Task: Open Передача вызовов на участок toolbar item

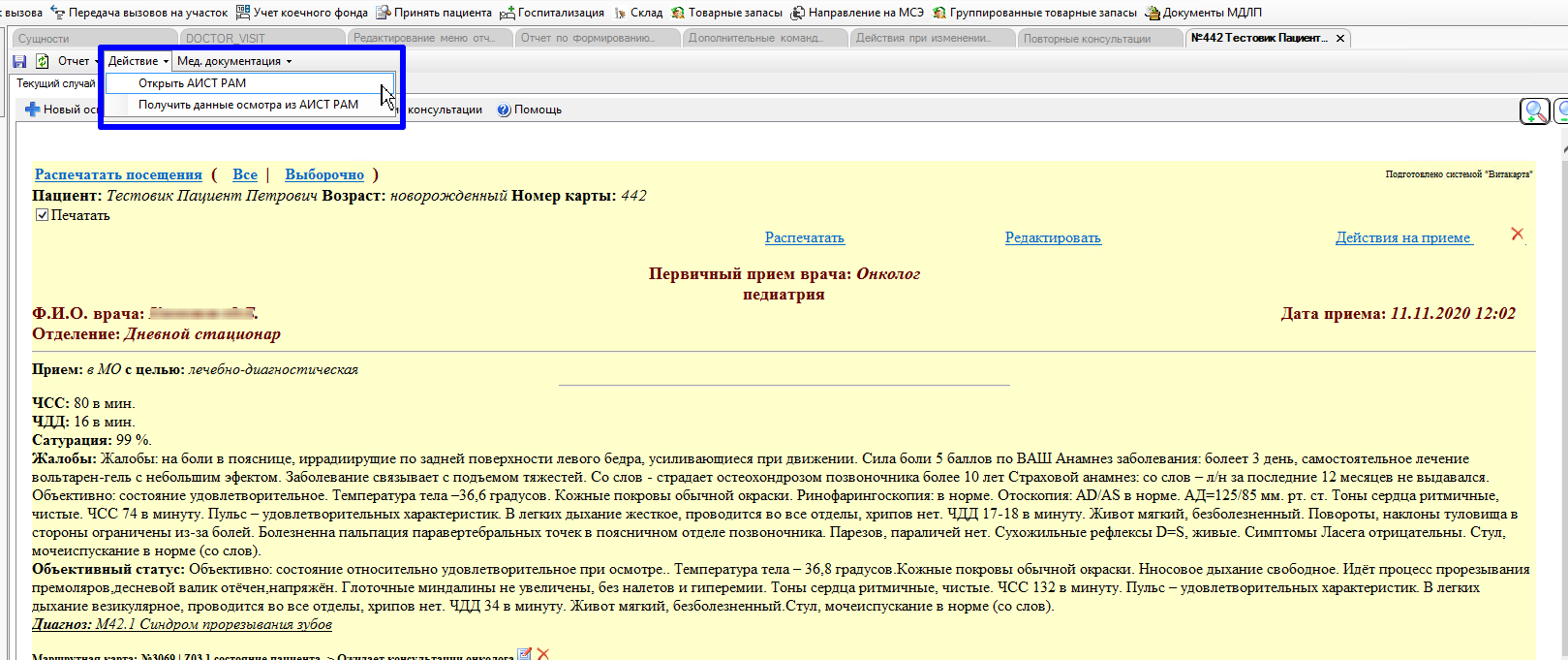Action: click(139, 13)
